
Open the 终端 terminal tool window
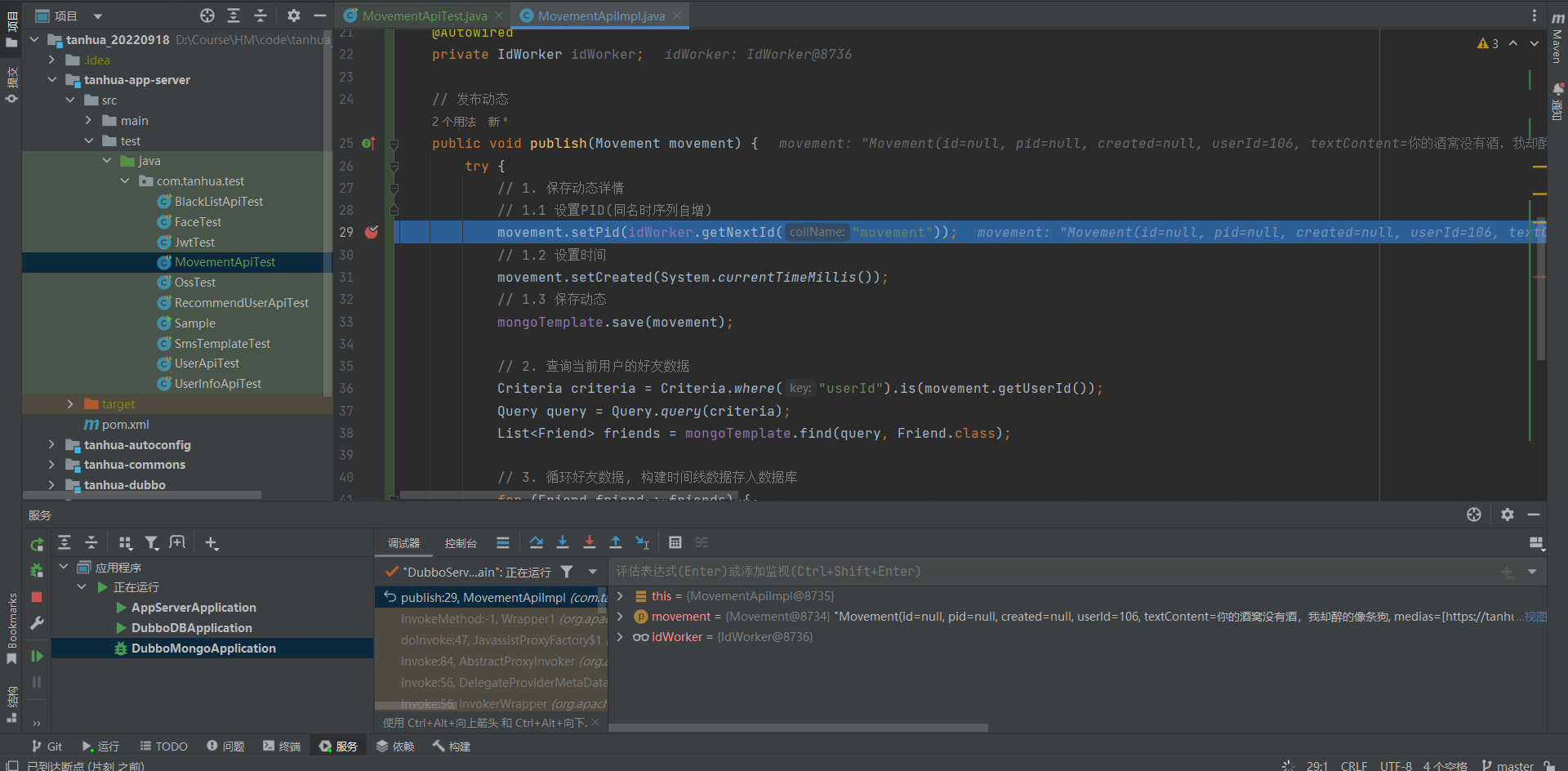(x=282, y=746)
